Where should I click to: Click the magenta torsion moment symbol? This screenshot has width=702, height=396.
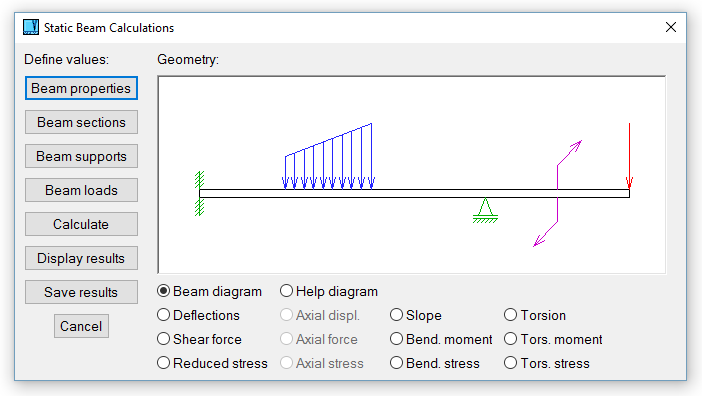(557, 193)
